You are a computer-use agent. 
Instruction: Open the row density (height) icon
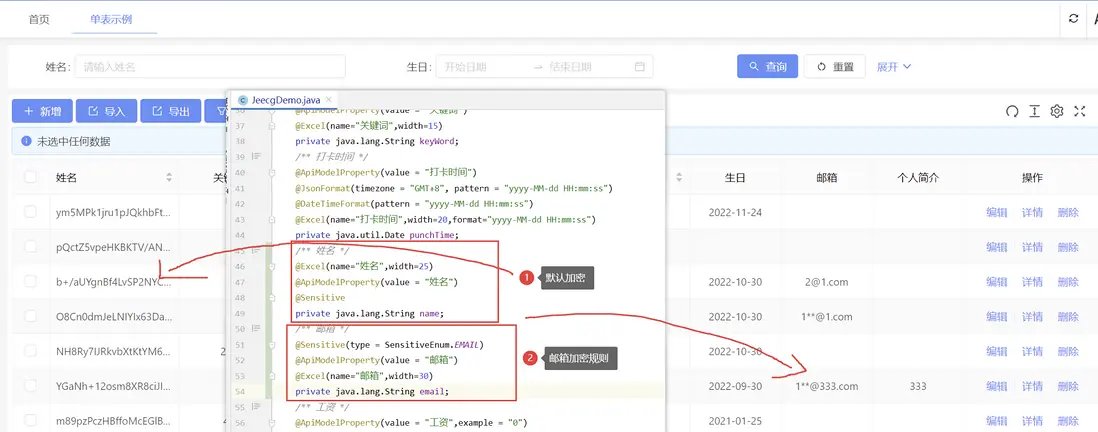click(x=1034, y=111)
